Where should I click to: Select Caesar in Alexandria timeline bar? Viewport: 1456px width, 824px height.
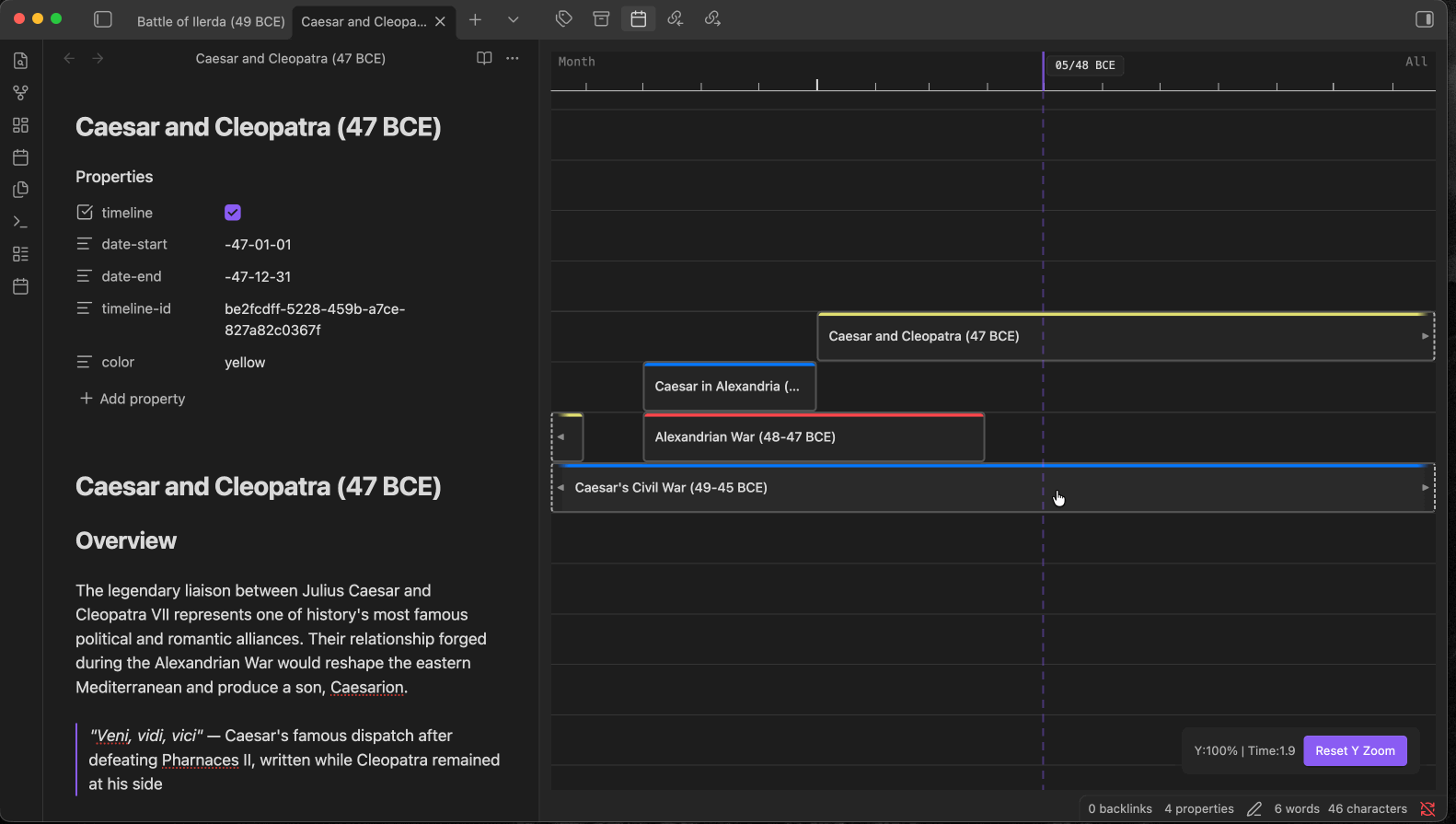point(730,387)
